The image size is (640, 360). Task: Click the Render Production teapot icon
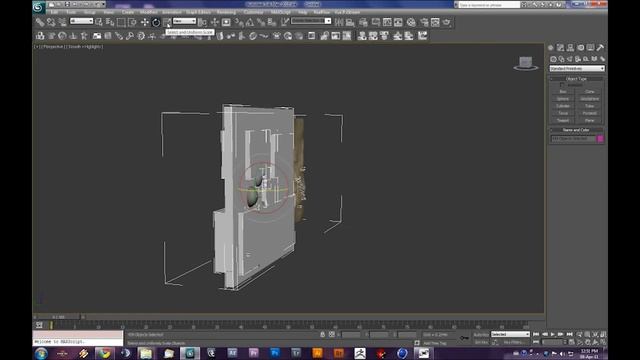tap(447, 22)
